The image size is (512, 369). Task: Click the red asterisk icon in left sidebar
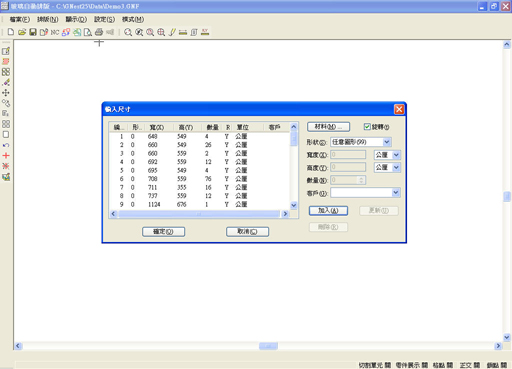6,166
